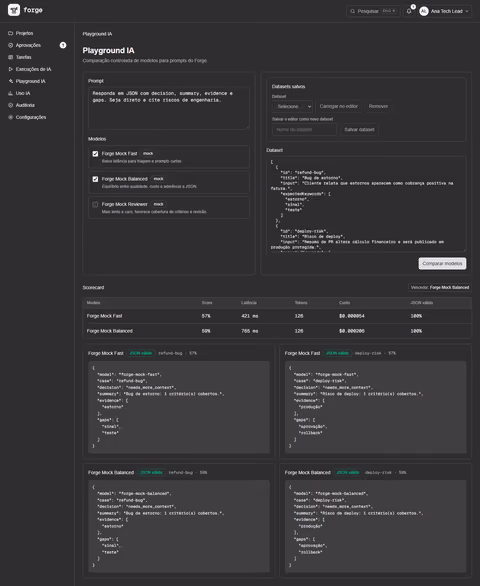Click the 765 ms latency value
This screenshot has height=586, width=480.
[x=250, y=331]
